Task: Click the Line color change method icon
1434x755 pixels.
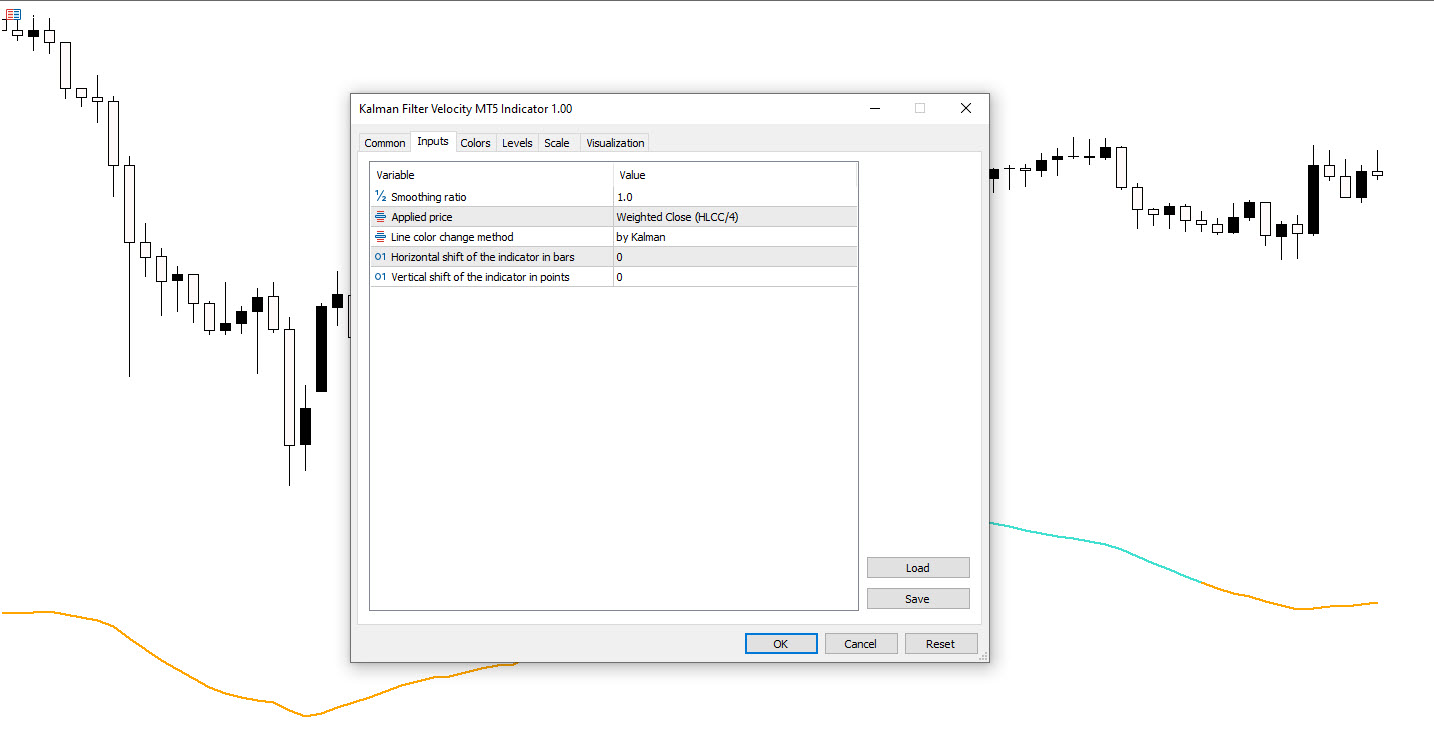Action: pos(380,237)
